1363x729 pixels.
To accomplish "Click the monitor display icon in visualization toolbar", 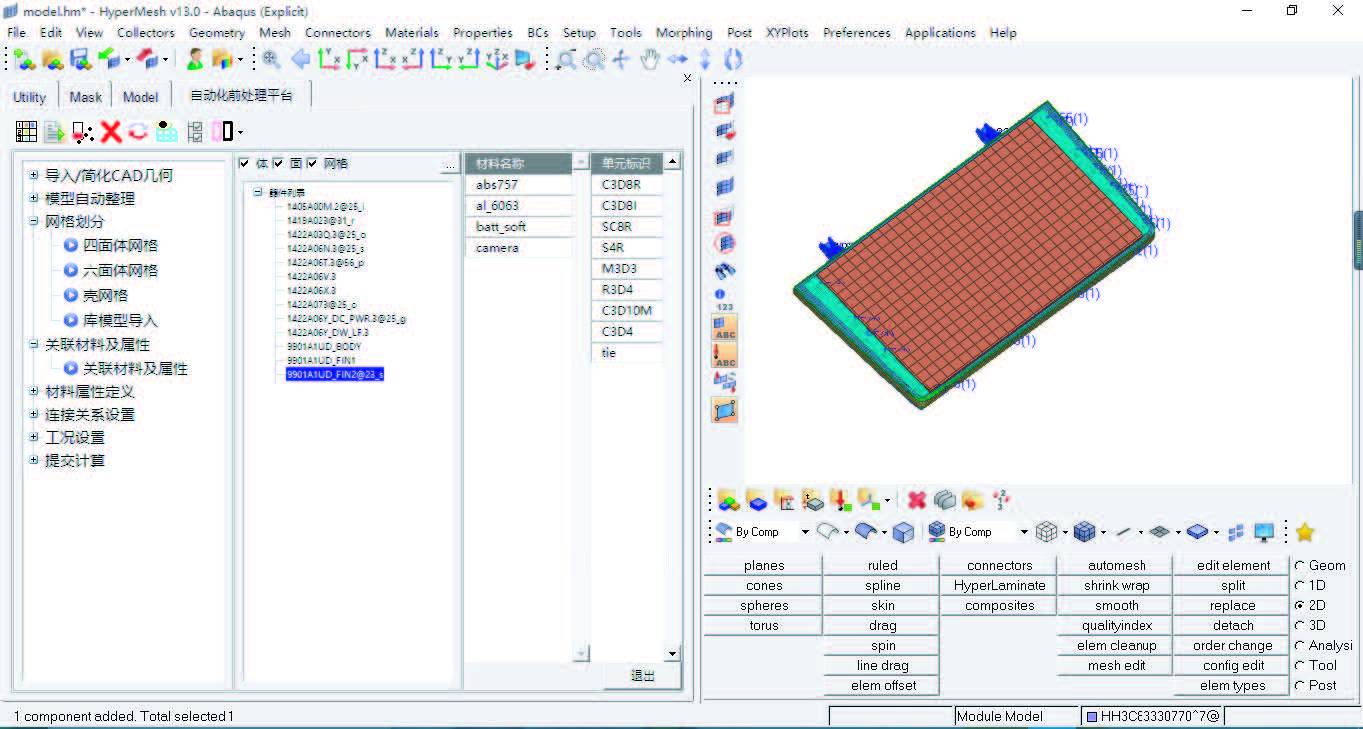I will (1264, 532).
